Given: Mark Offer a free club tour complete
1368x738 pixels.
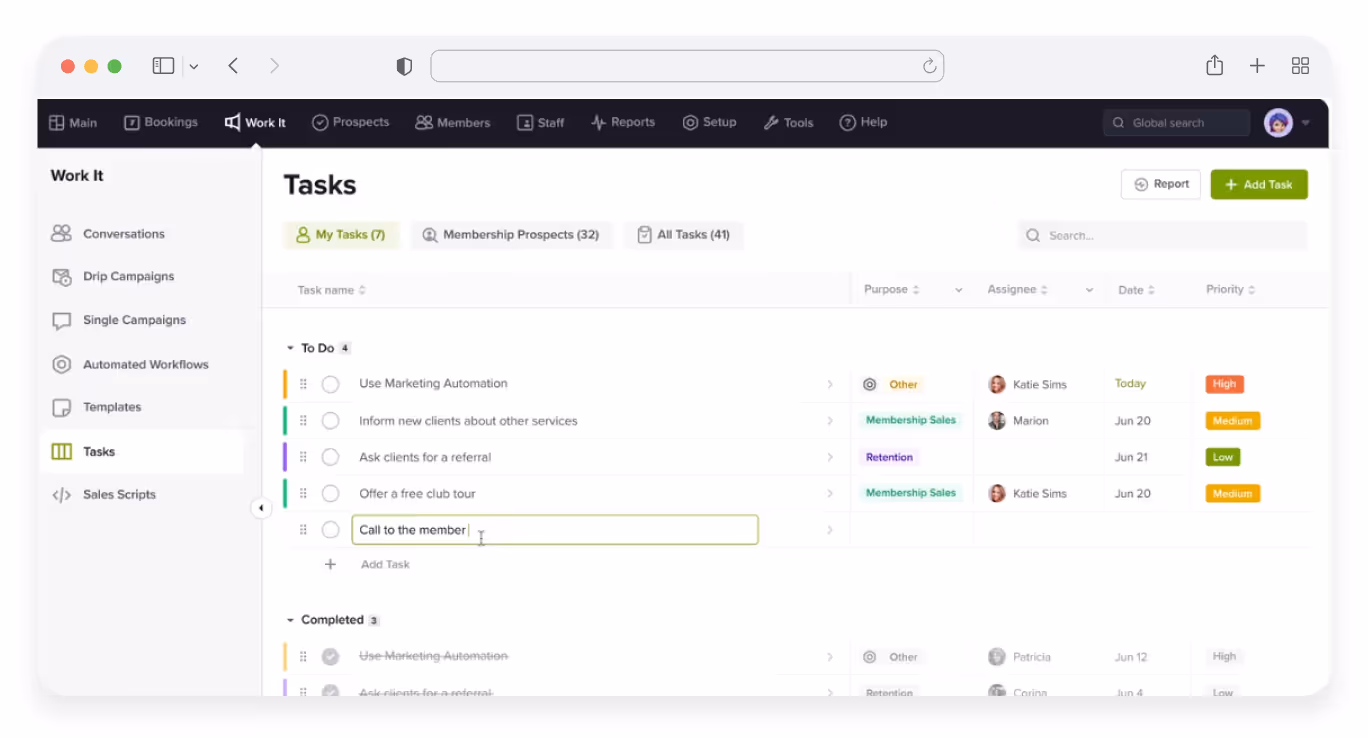Looking at the screenshot, I should [331, 494].
